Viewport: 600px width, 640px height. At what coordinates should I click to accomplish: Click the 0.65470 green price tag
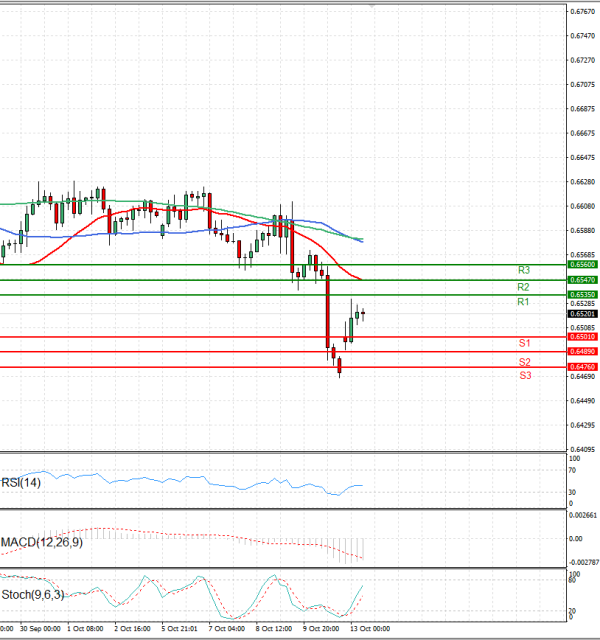click(583, 280)
